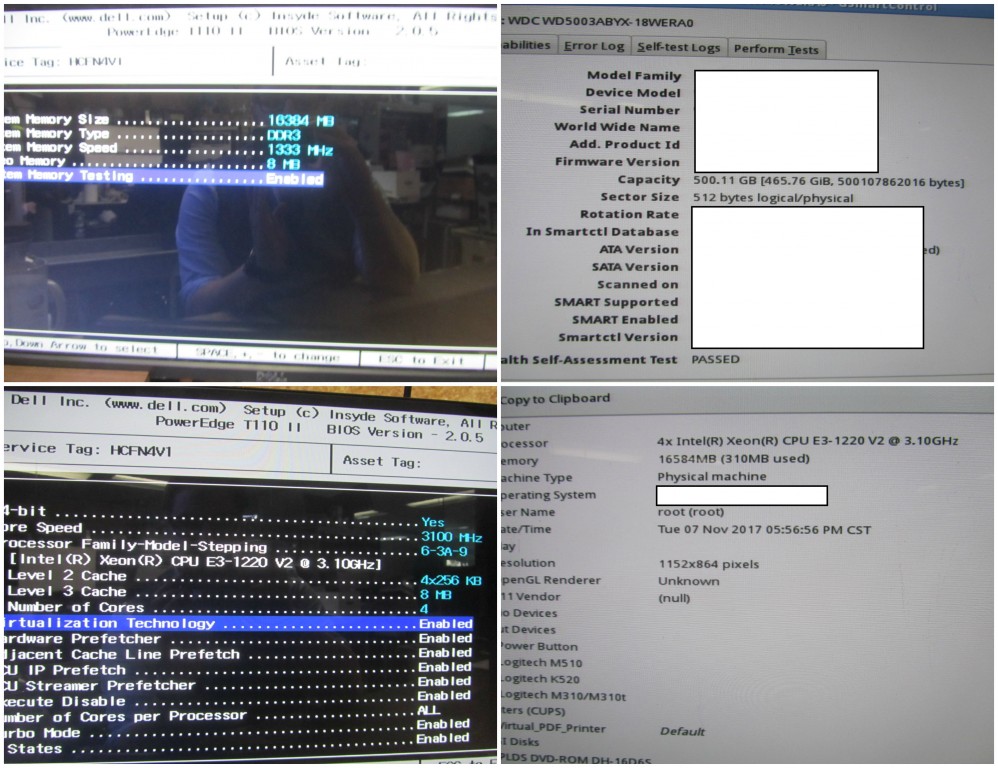Click the 16384 MB memory size value
The height and width of the screenshot is (768, 998).
pyautogui.click(x=300, y=120)
